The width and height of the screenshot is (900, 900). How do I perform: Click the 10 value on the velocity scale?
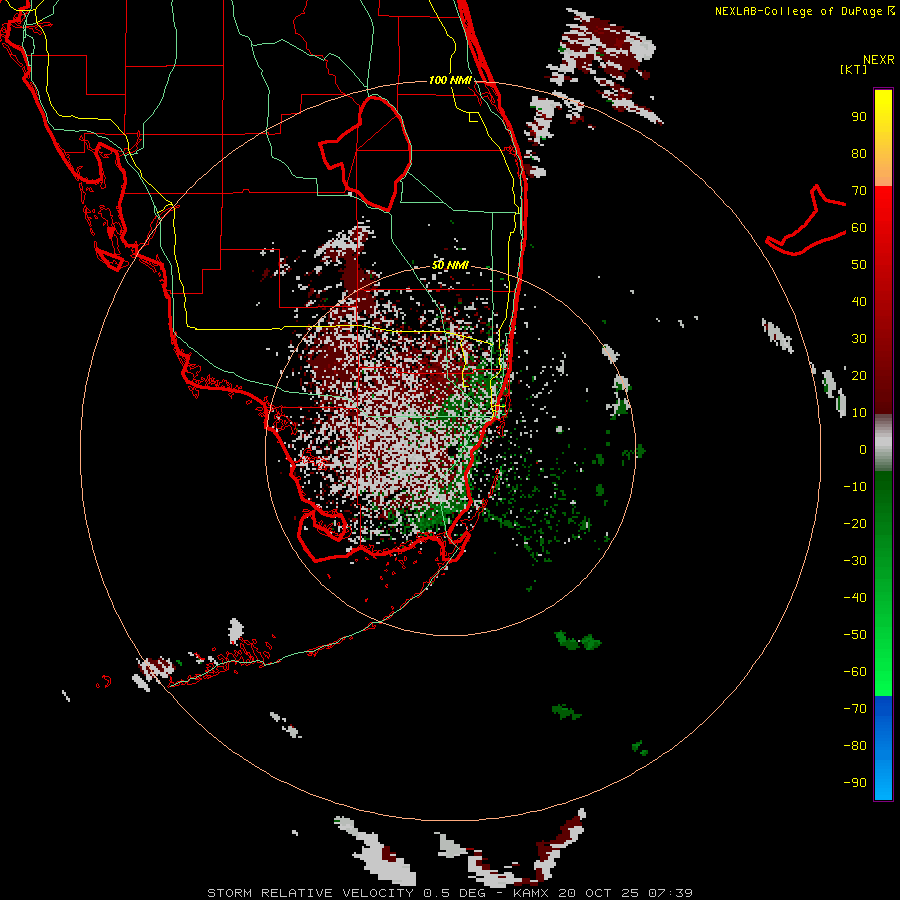[x=859, y=413]
